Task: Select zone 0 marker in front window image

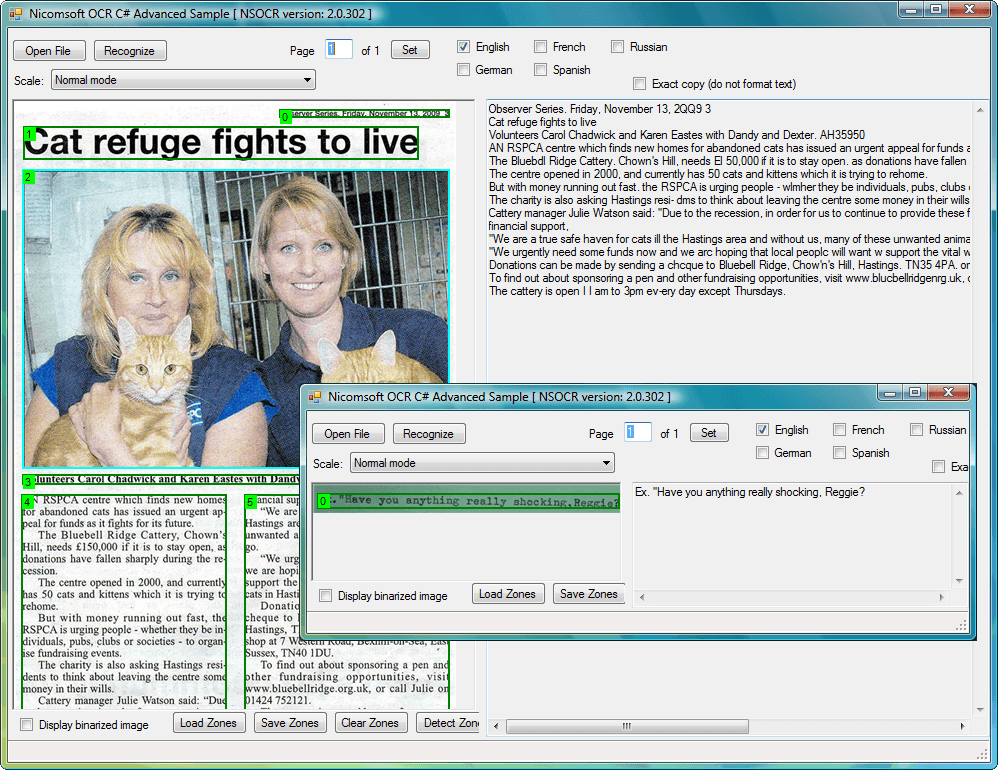Action: click(323, 501)
